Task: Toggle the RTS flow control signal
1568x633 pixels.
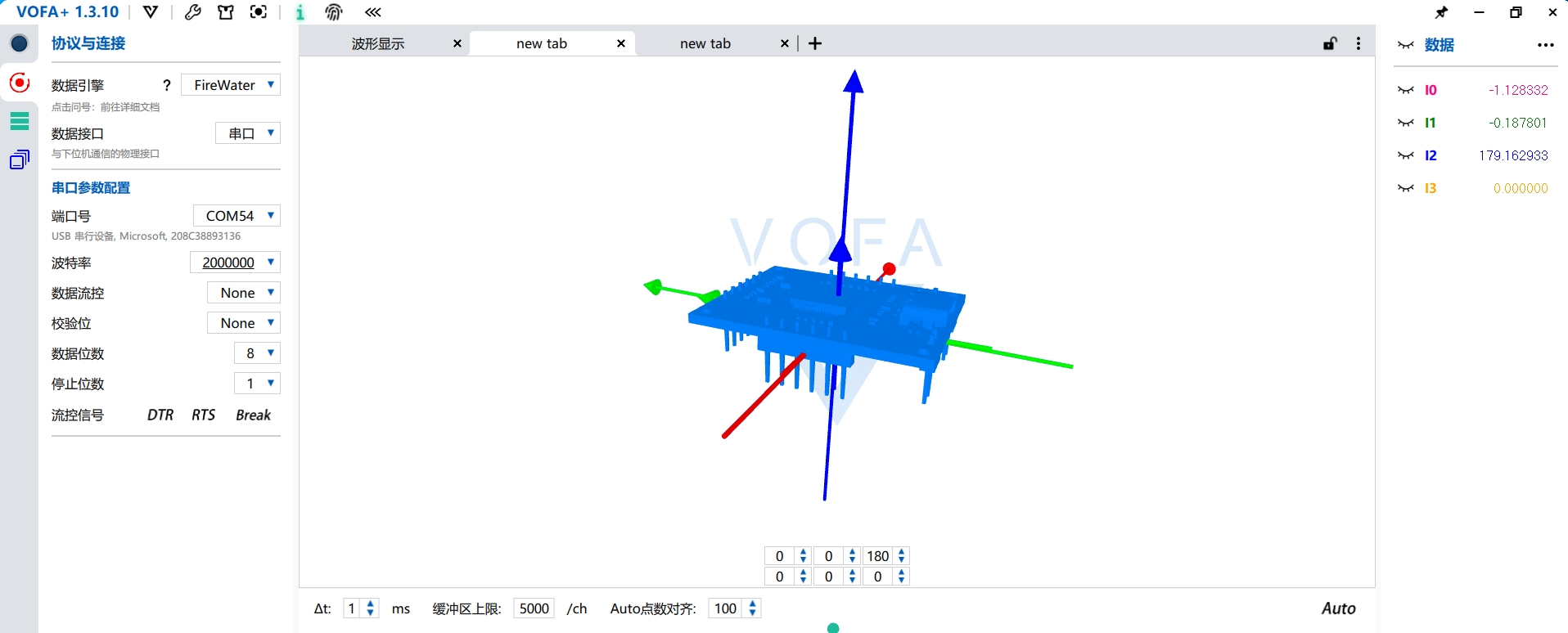Action: (x=203, y=415)
